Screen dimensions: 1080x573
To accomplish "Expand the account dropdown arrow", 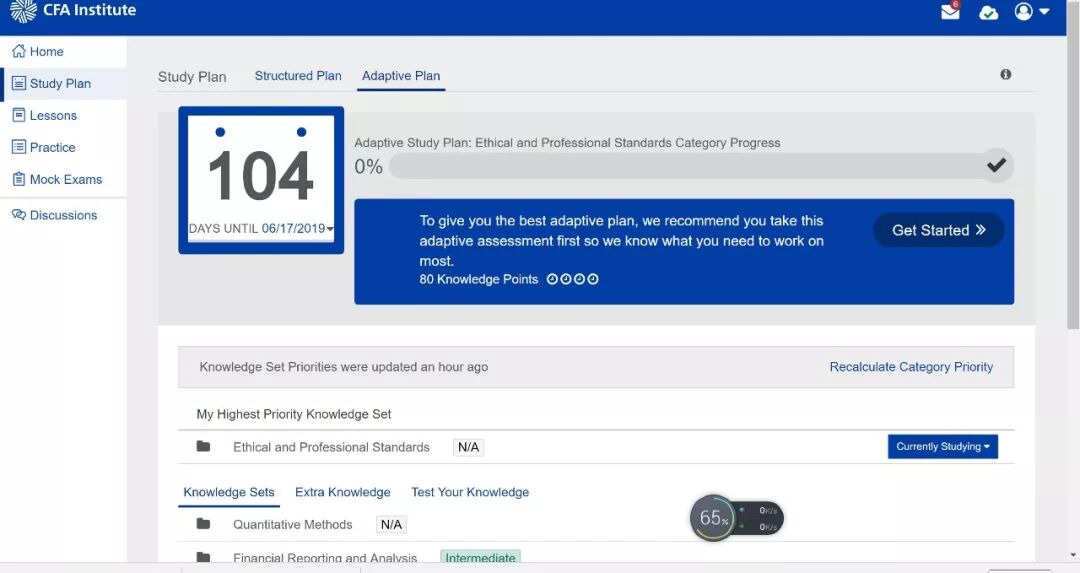I will [1044, 12].
